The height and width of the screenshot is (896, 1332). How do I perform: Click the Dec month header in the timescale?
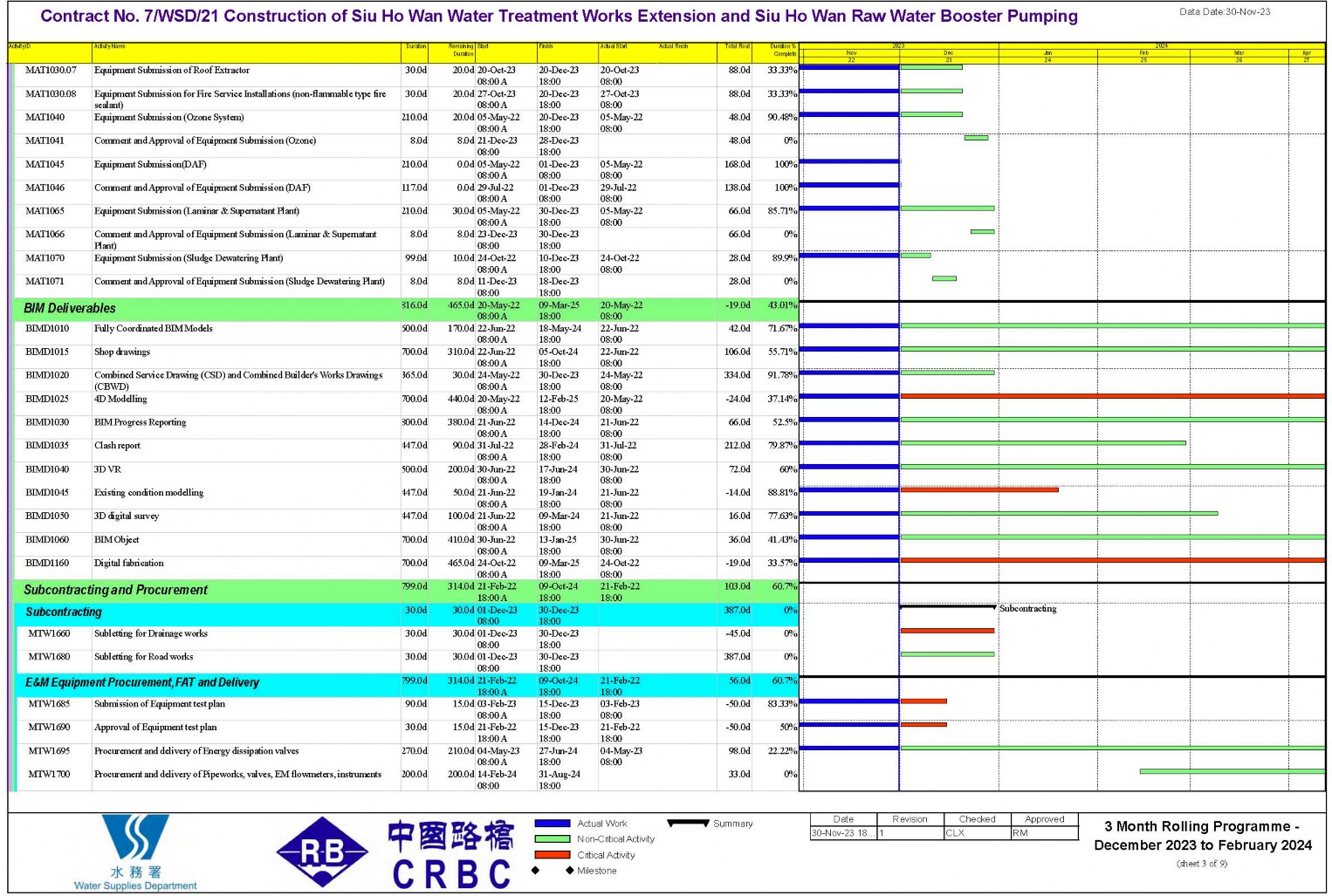pyautogui.click(x=949, y=53)
